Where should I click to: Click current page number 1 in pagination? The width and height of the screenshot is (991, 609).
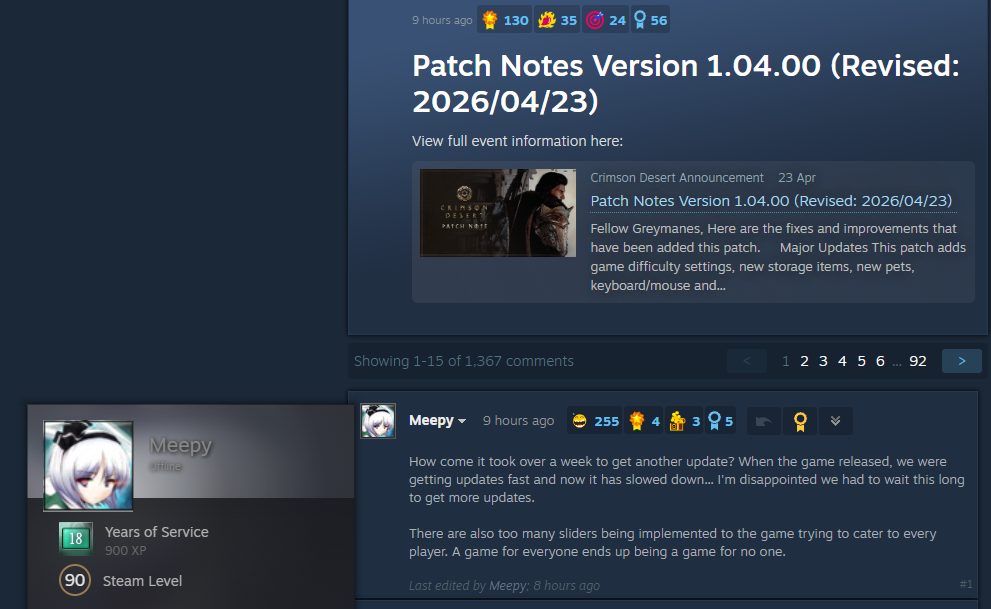coord(786,361)
